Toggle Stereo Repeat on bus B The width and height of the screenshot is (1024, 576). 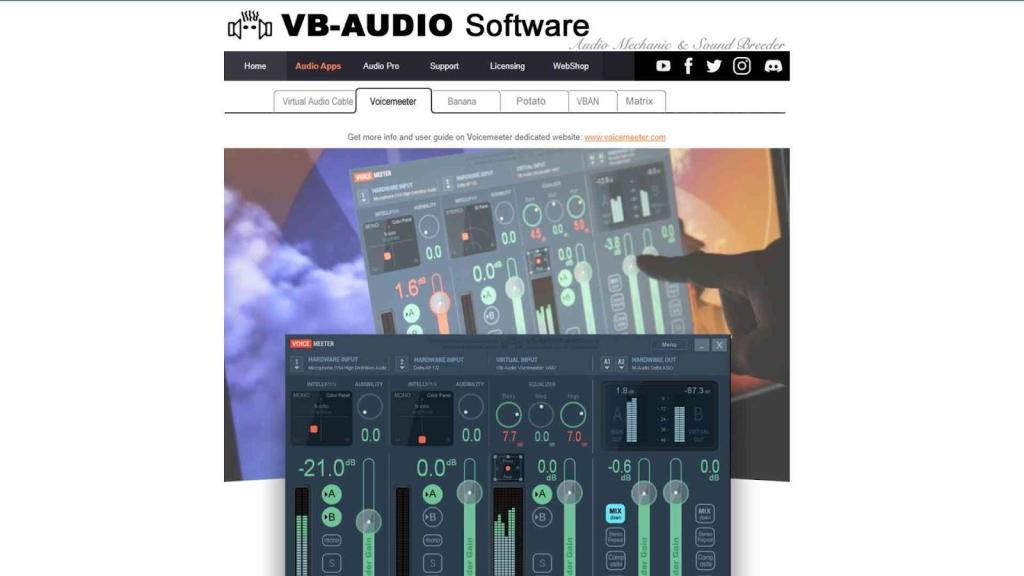point(704,537)
